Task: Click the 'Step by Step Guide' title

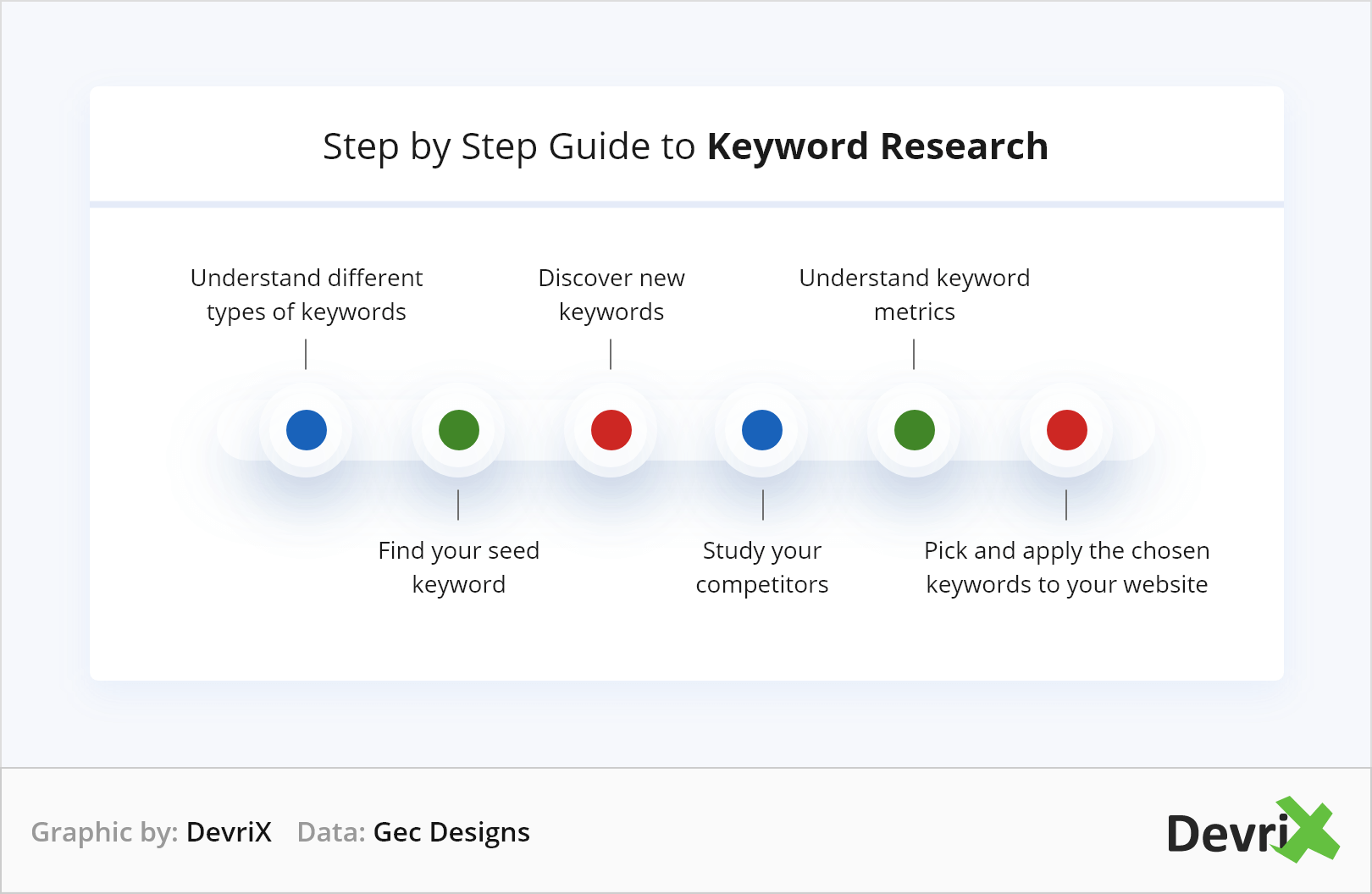Action: 509,146
